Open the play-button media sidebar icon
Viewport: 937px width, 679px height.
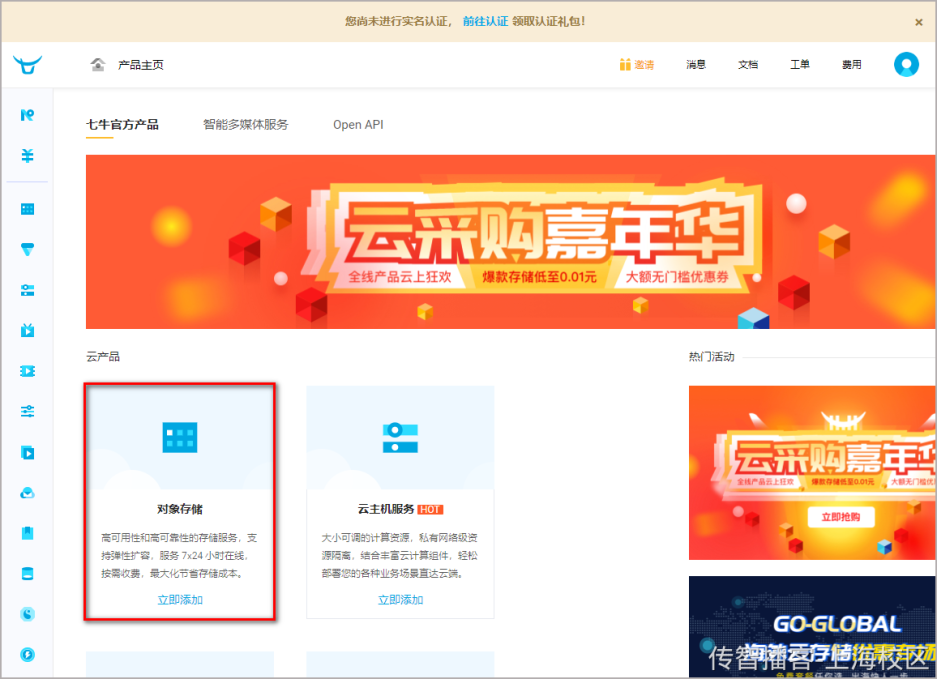tap(27, 452)
